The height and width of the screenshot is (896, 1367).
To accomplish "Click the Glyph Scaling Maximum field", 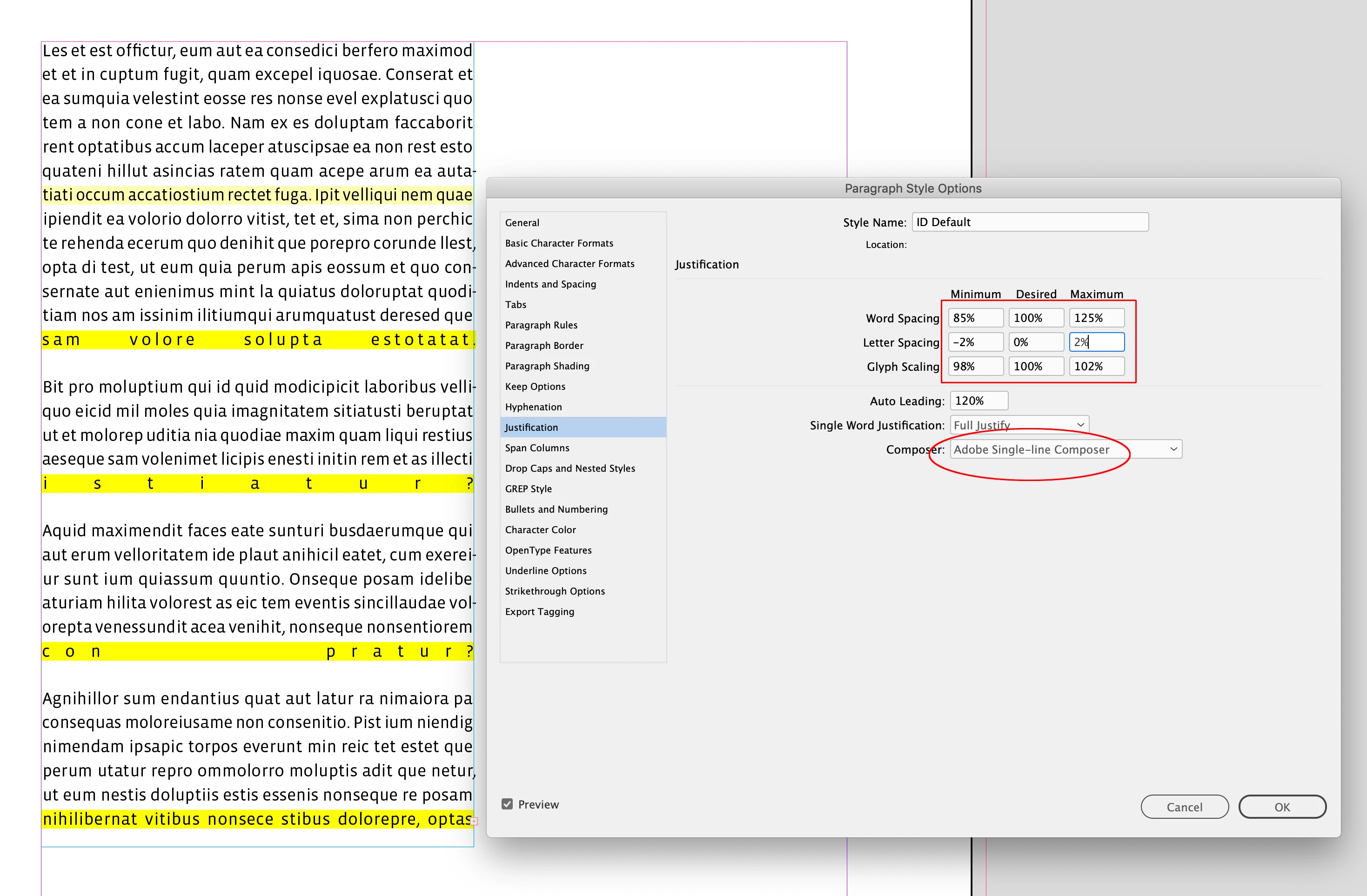I will [x=1095, y=367].
